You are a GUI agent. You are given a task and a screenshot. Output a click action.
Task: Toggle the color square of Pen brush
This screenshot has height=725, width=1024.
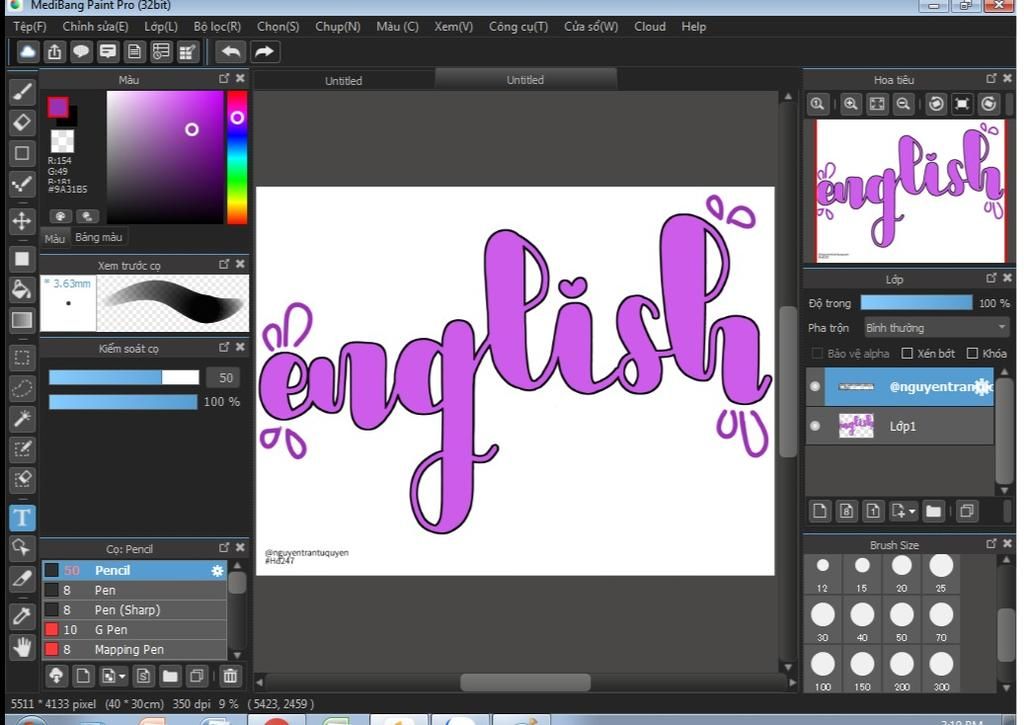tap(51, 590)
